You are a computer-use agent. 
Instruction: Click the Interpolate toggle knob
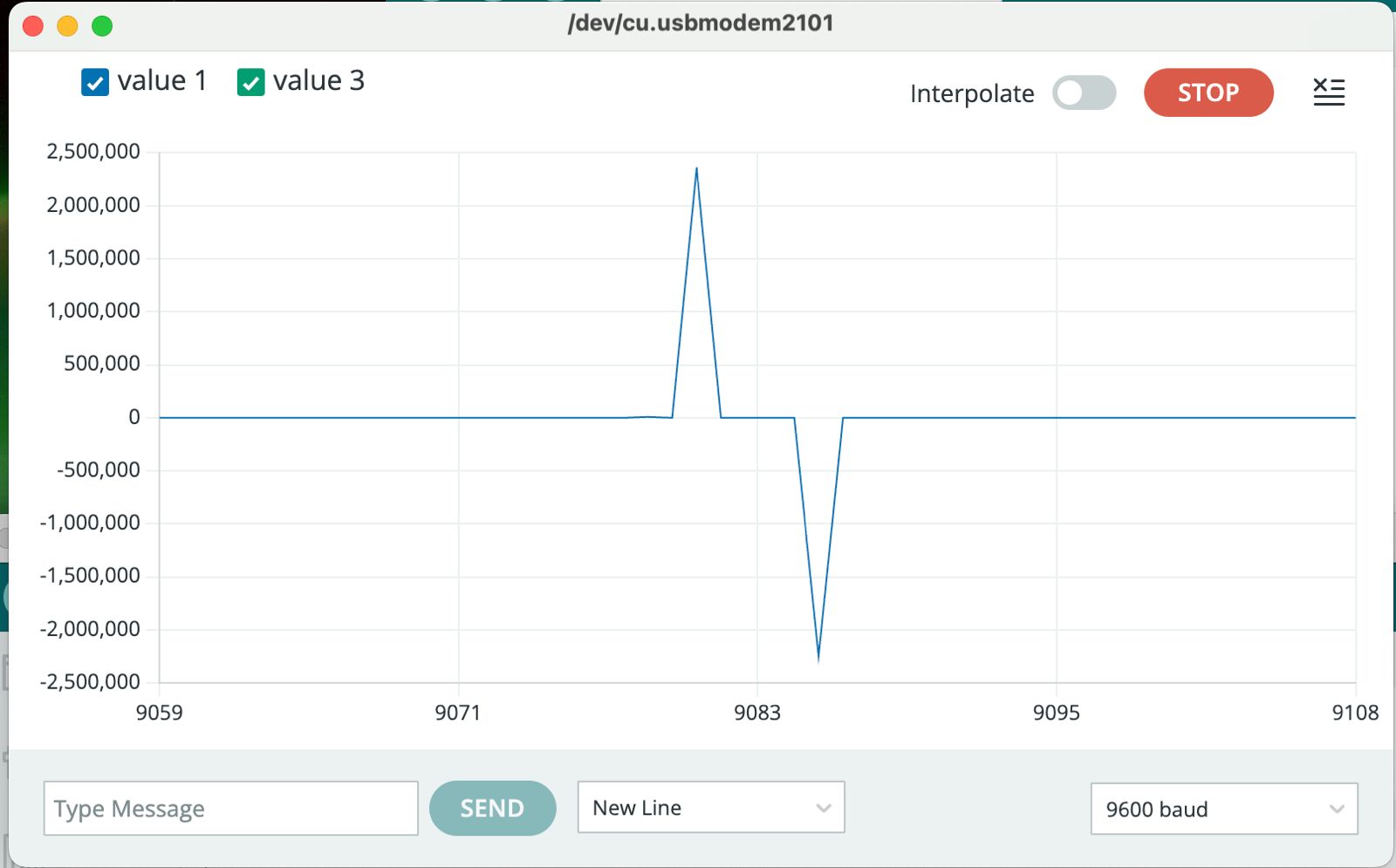point(1071,92)
